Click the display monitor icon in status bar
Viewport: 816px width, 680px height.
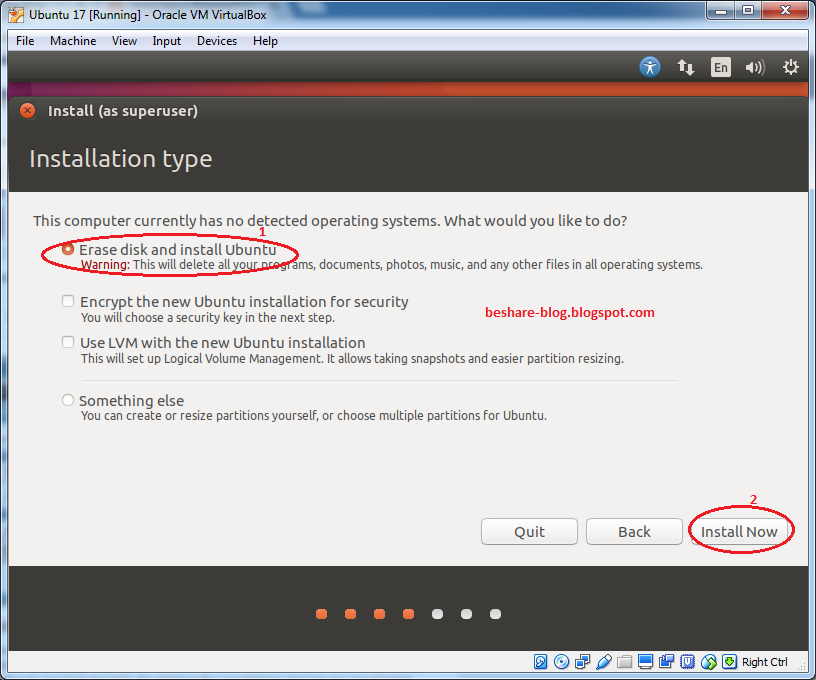pyautogui.click(x=645, y=662)
